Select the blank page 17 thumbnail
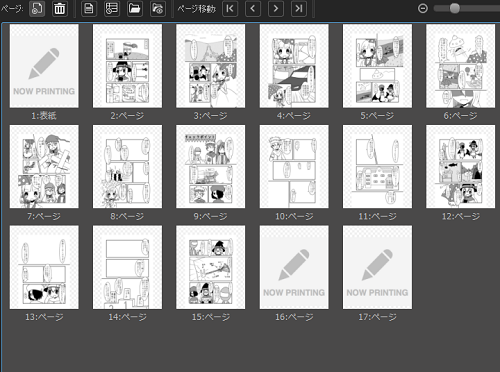 (377, 267)
